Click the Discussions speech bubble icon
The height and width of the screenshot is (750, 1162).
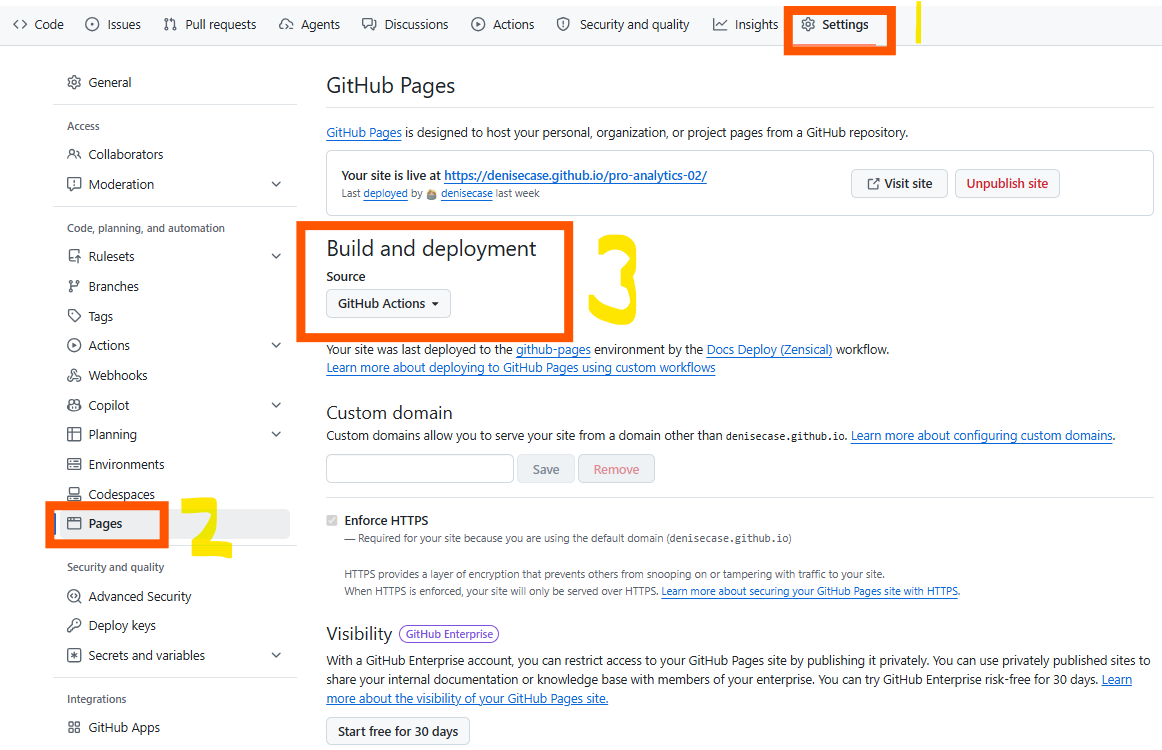pyautogui.click(x=369, y=24)
